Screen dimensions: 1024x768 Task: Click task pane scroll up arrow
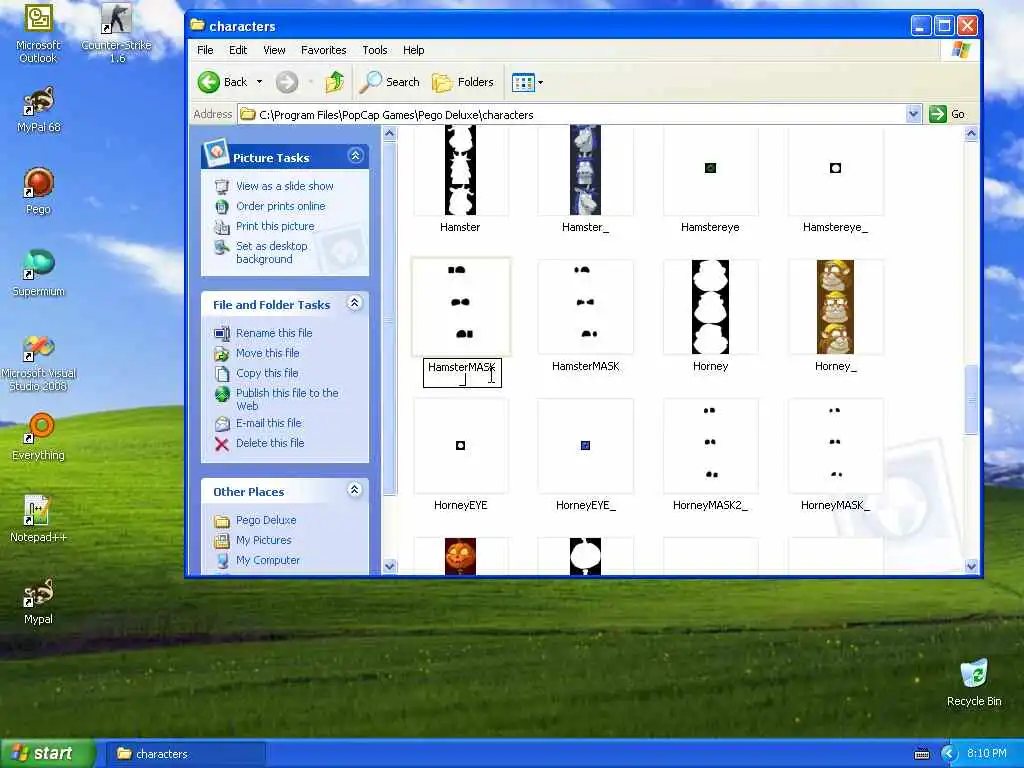click(x=390, y=135)
